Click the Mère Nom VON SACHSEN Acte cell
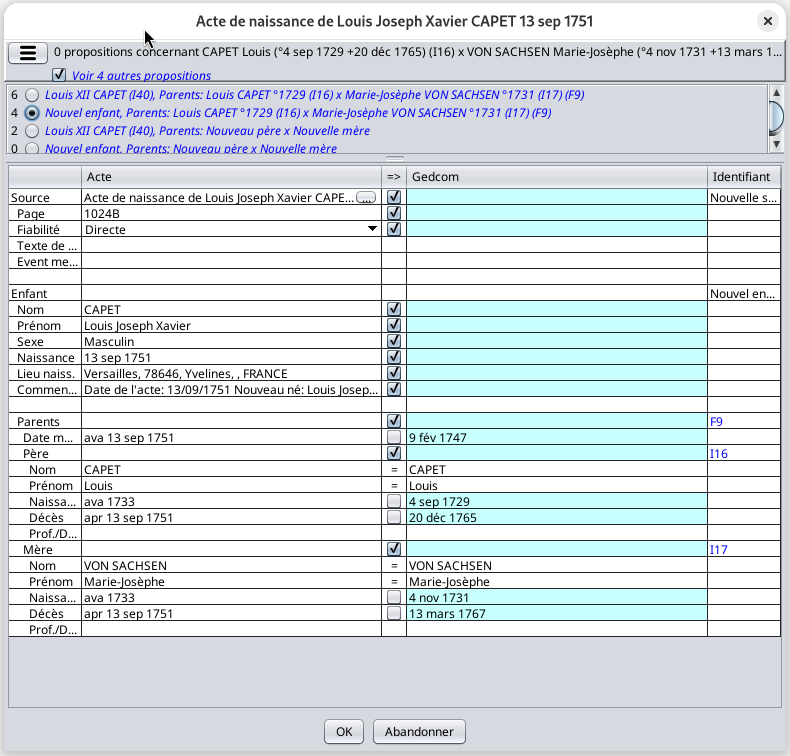Image resolution: width=790 pixels, height=756 pixels. coord(231,566)
